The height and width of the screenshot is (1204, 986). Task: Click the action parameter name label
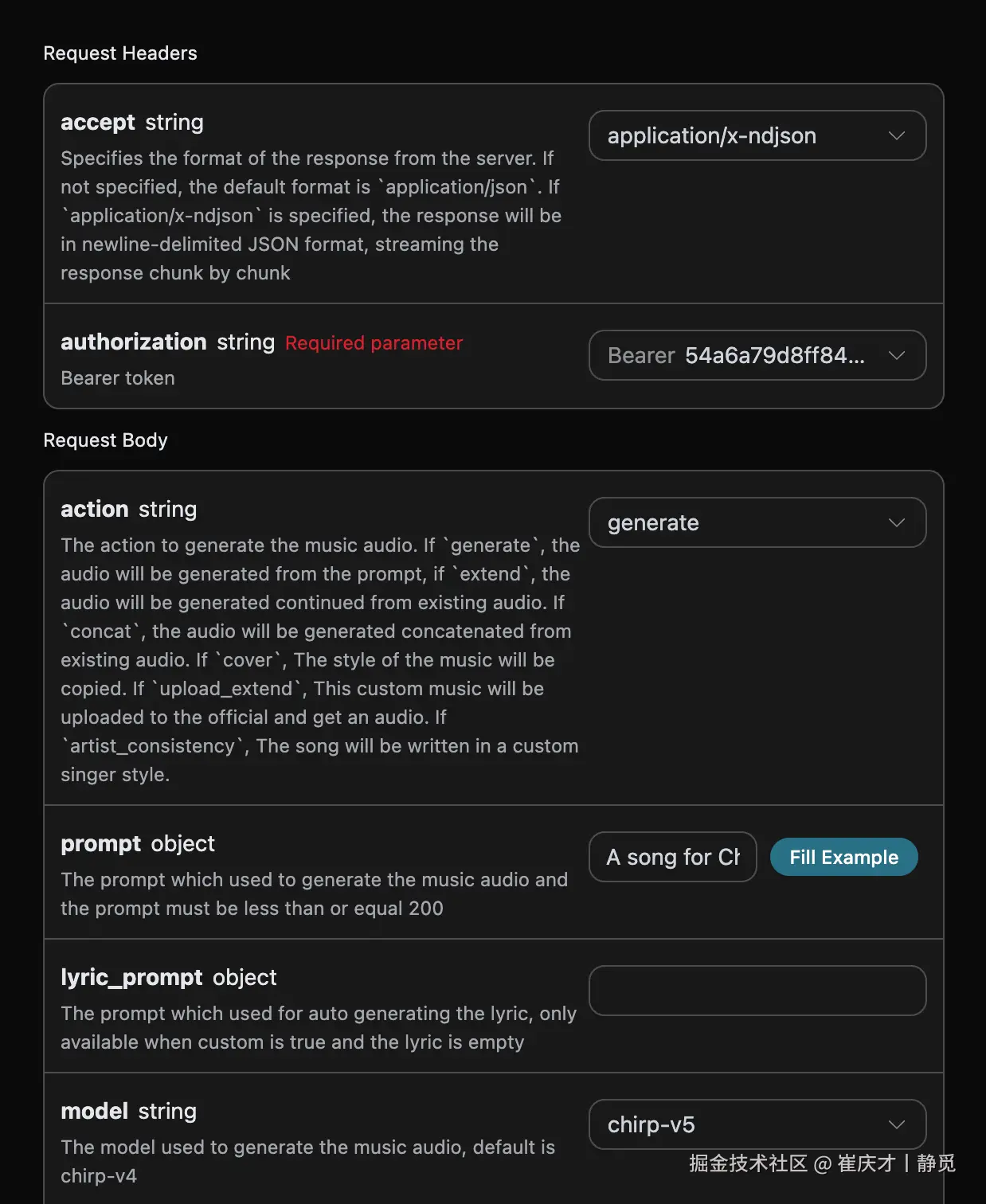coord(95,510)
